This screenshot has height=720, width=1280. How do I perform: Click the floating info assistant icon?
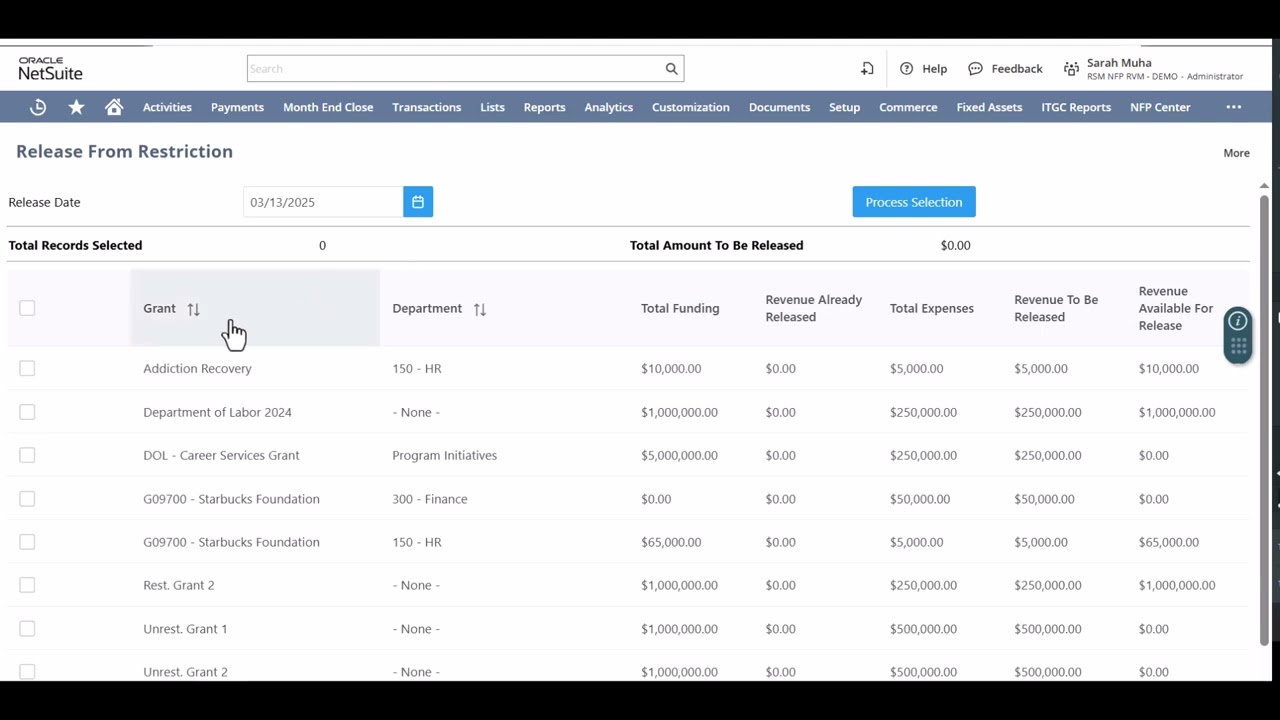click(x=1238, y=321)
